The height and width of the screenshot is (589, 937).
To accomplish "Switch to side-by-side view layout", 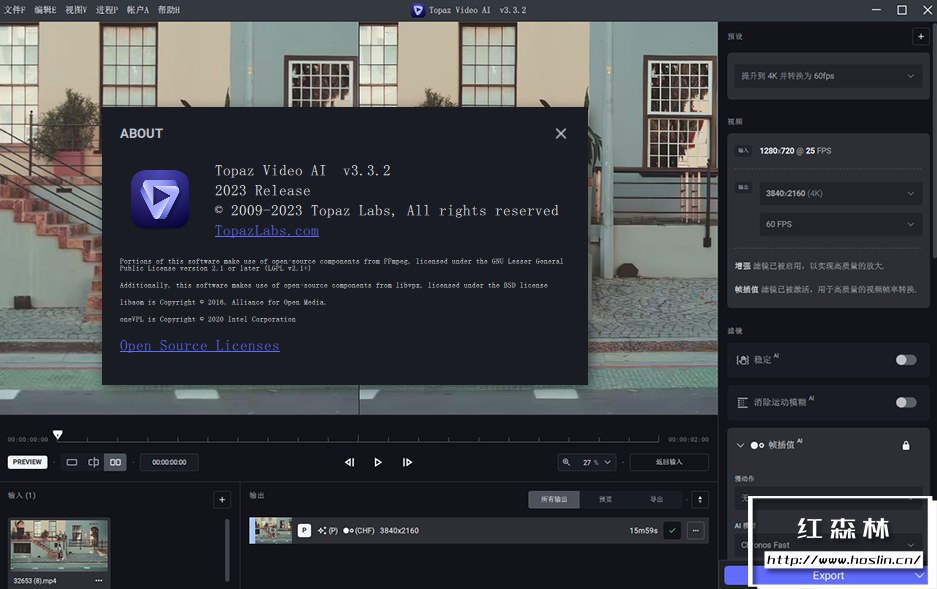I will [x=115, y=462].
